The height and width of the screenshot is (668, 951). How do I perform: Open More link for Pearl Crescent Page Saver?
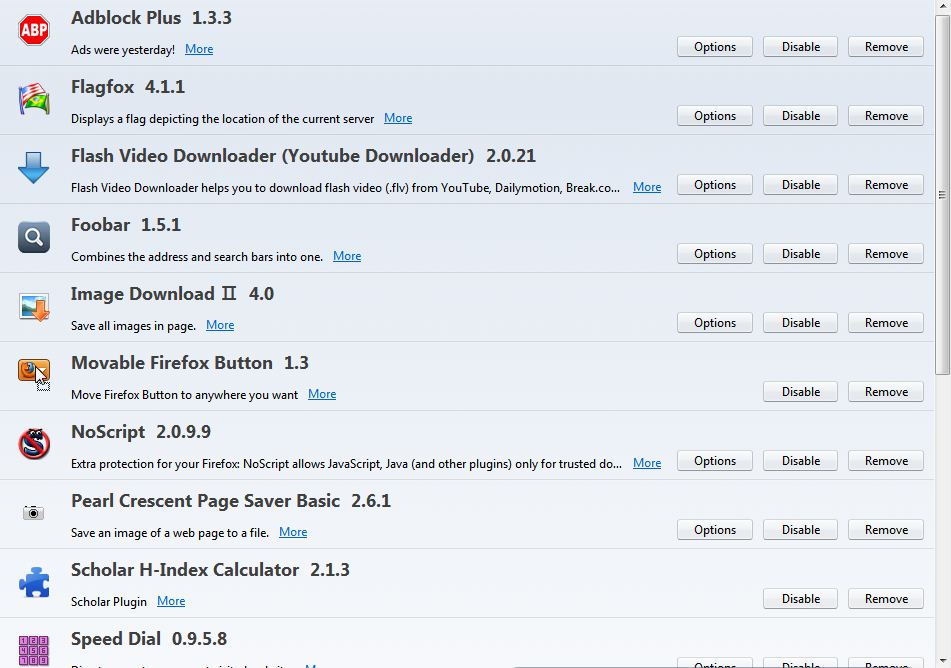tap(293, 532)
